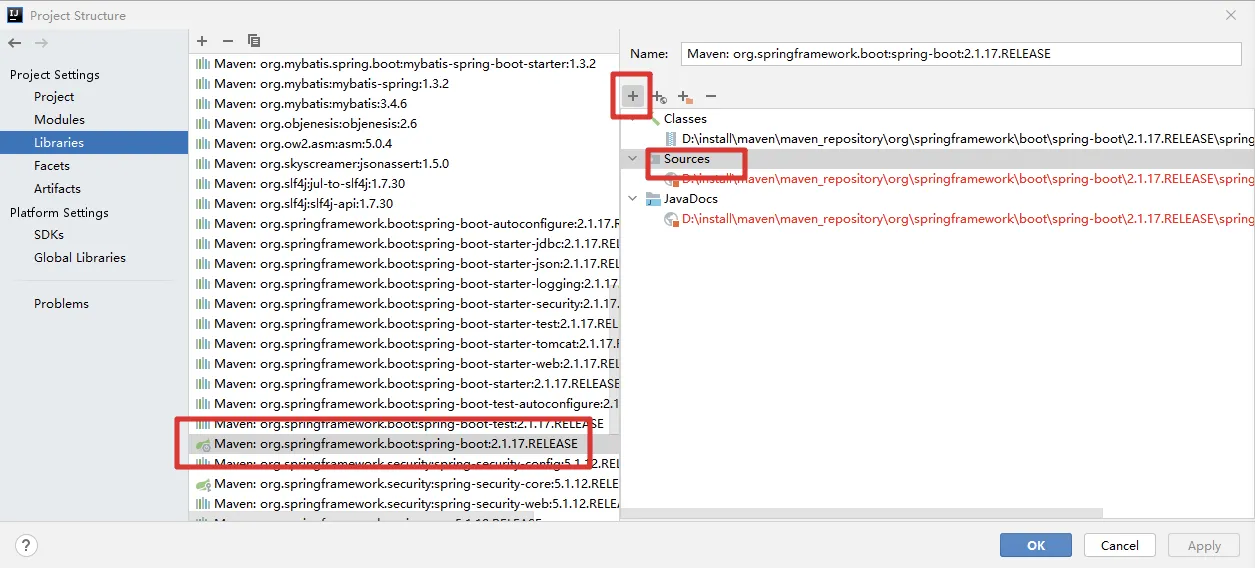Click library icon beside slf4j-api:1.7.30
Viewport: 1255px width, 568px height.
203,204
